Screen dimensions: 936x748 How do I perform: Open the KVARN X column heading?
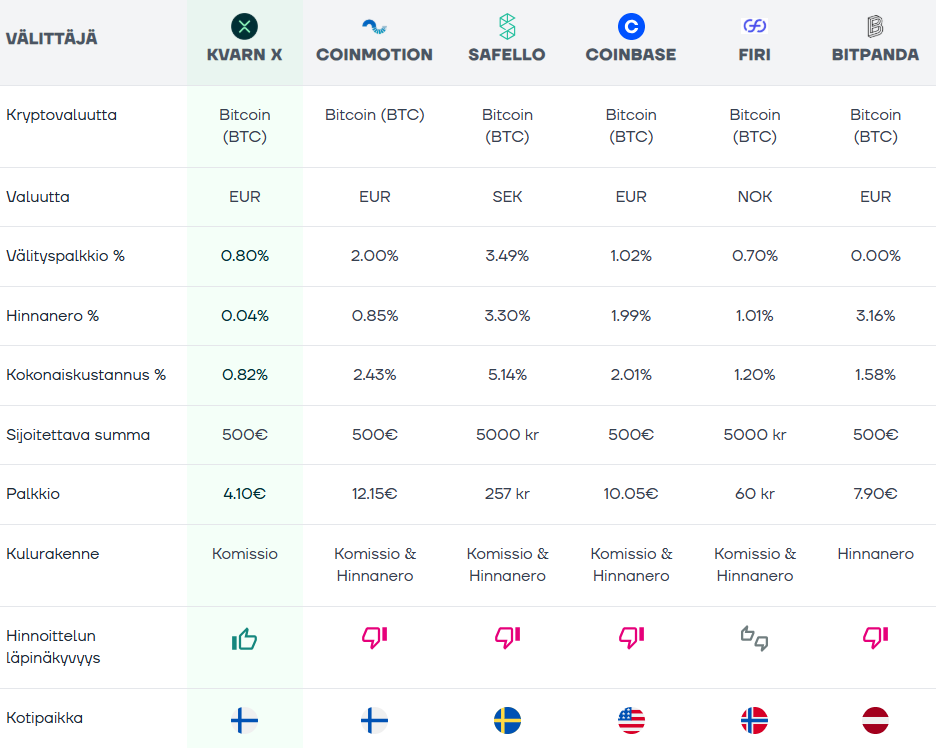(244, 55)
